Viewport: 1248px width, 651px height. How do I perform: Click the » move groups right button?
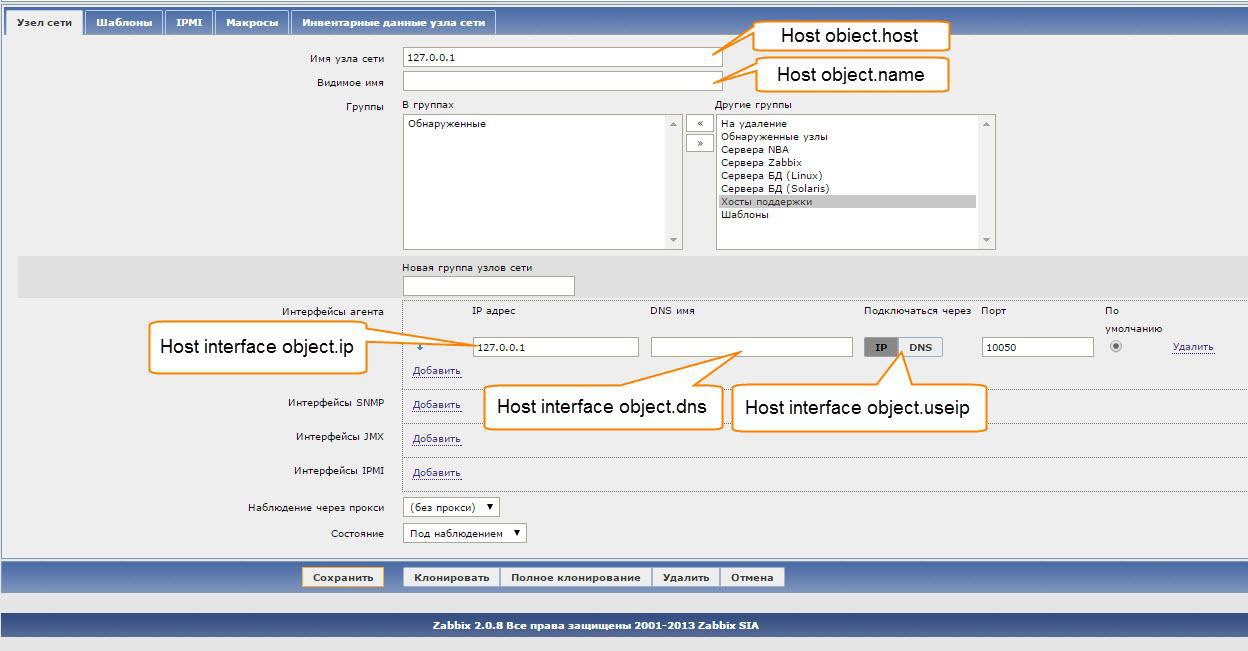coord(700,143)
